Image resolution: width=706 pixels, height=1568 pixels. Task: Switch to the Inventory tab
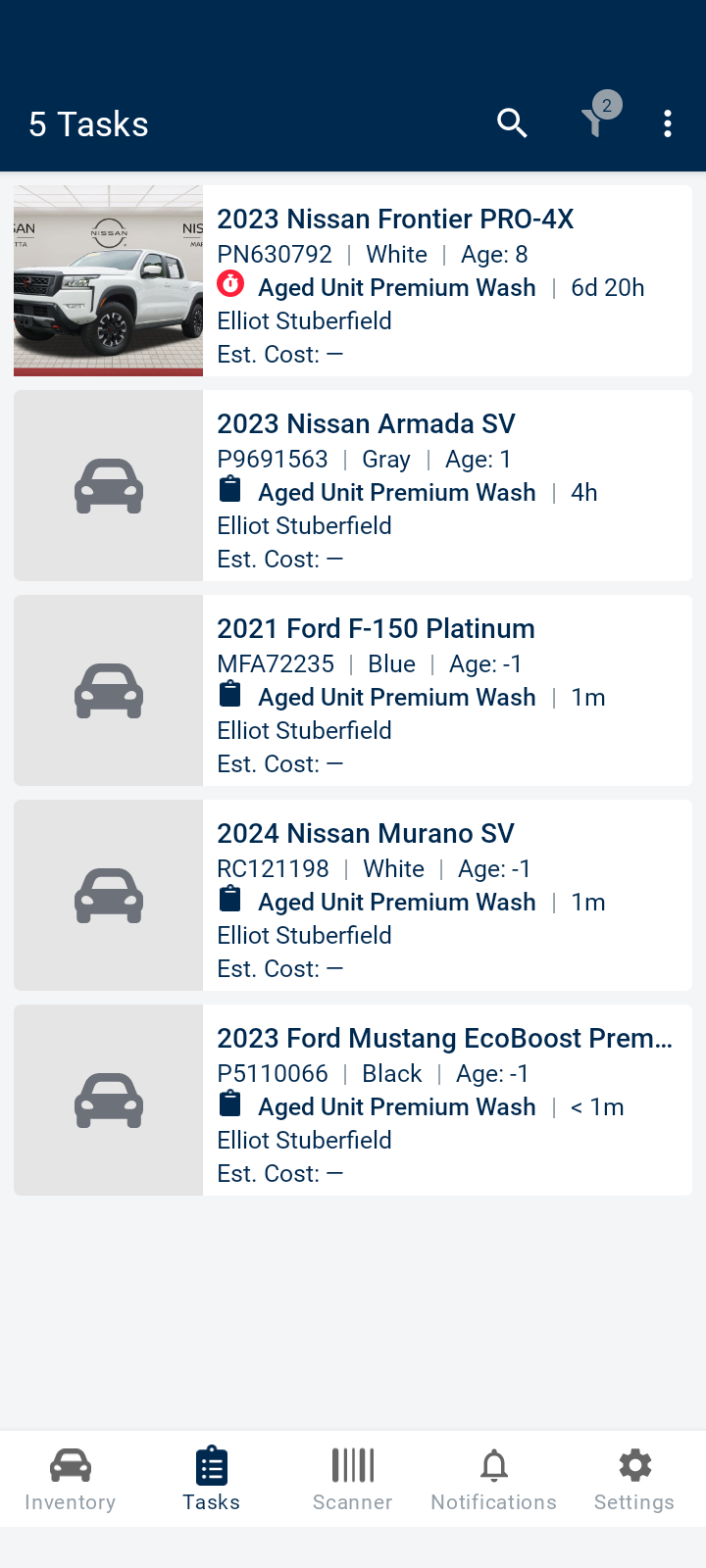(x=70, y=1480)
